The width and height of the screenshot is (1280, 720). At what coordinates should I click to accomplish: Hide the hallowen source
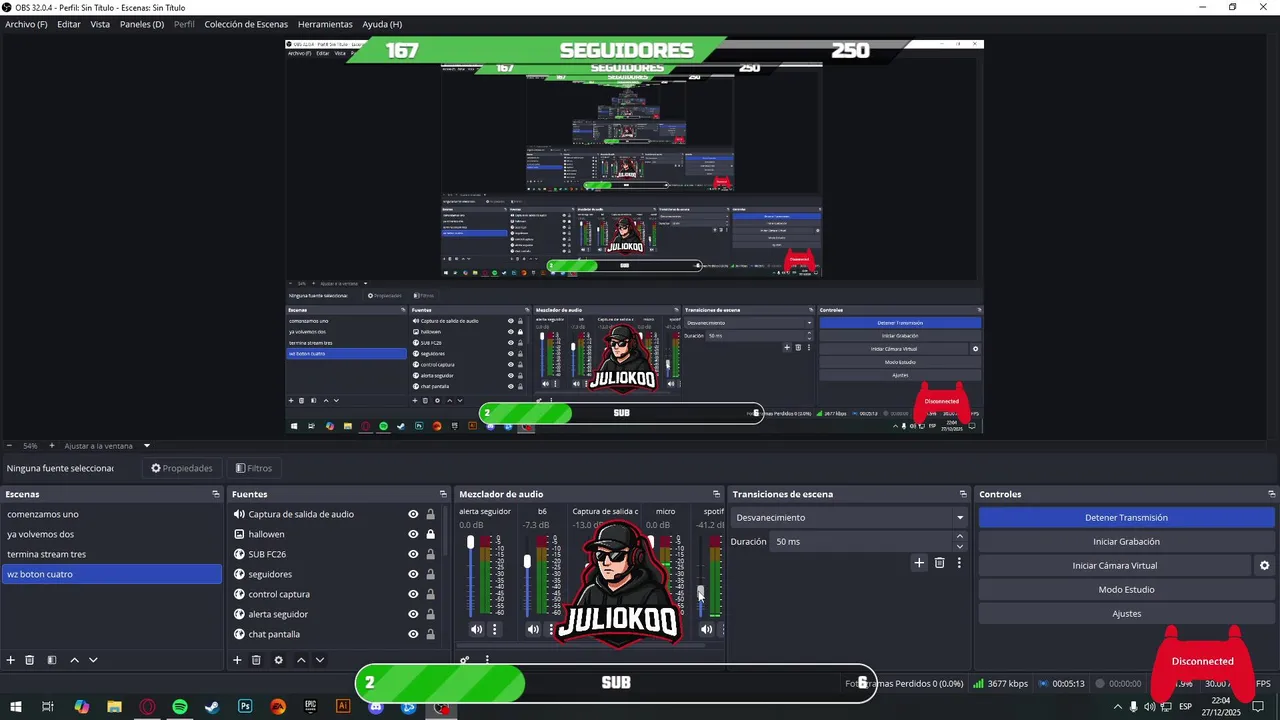click(413, 534)
